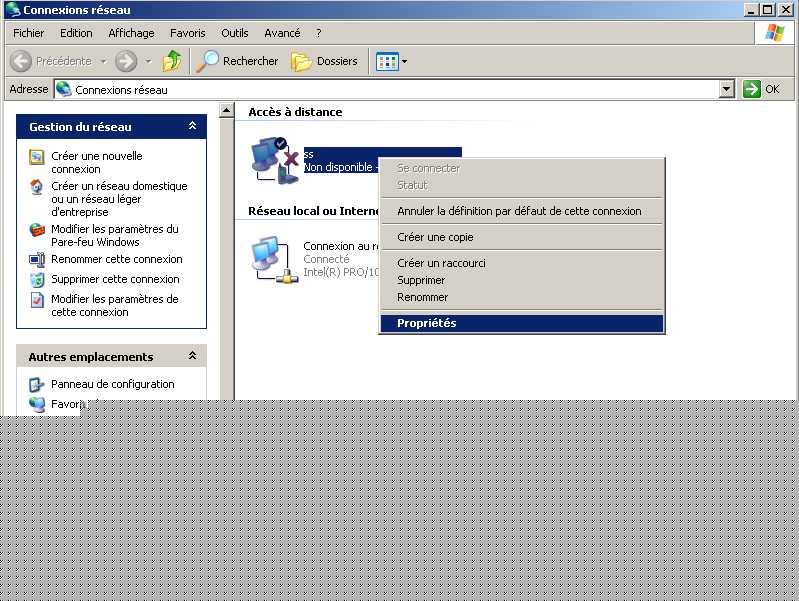Choose Propriétés in the context menu
The height and width of the screenshot is (601, 799).
pyautogui.click(x=426, y=323)
